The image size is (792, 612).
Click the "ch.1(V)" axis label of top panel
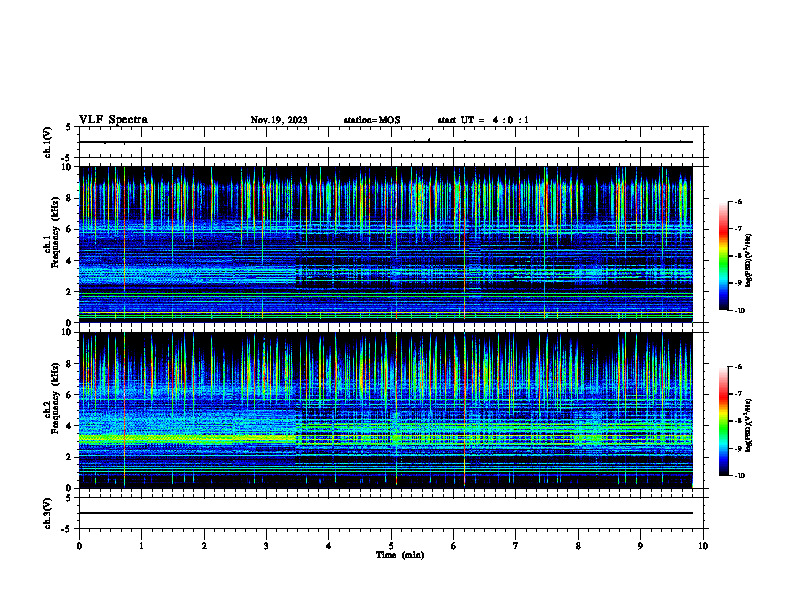(47, 142)
